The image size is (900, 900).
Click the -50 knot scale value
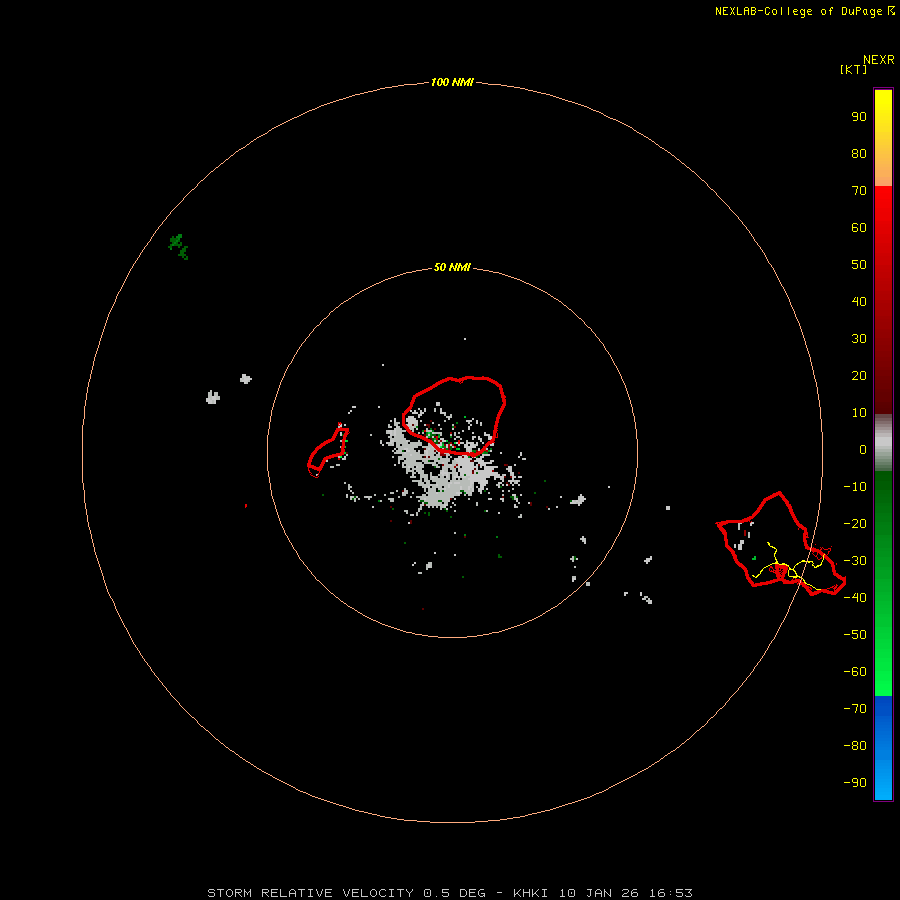pos(855,634)
